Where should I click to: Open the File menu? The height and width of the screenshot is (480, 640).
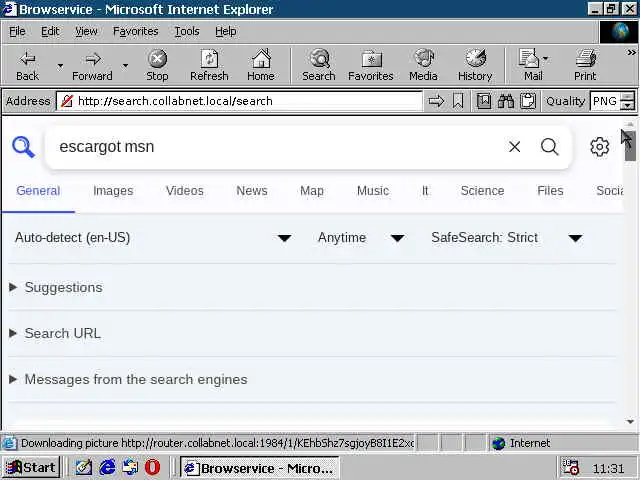(17, 31)
